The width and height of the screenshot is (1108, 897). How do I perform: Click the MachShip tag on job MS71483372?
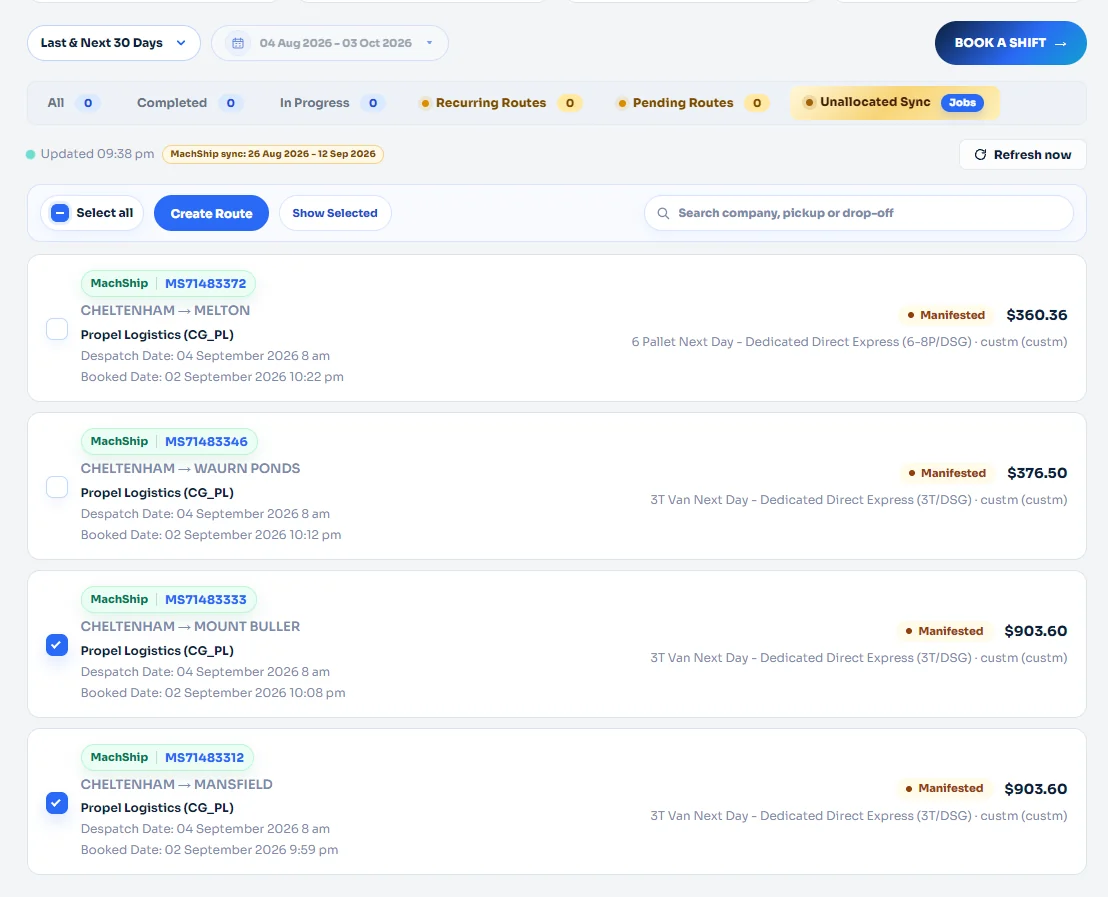pyautogui.click(x=119, y=283)
